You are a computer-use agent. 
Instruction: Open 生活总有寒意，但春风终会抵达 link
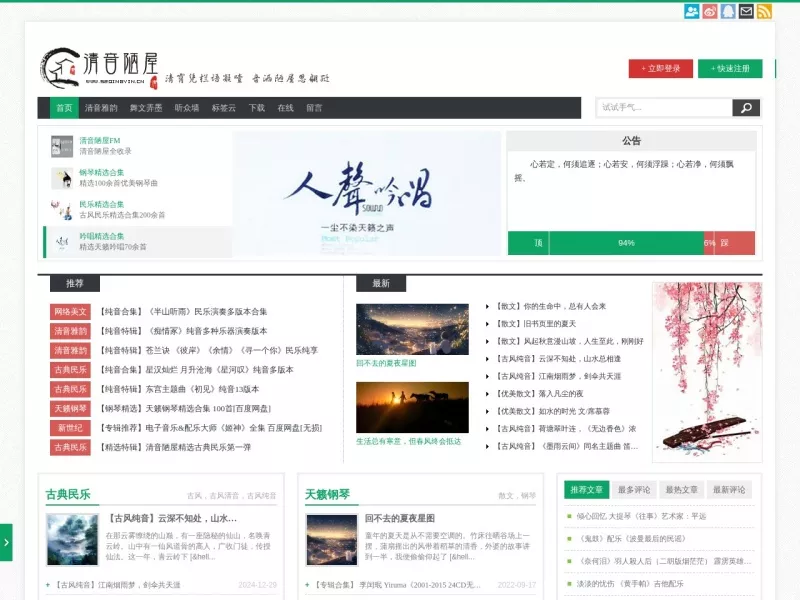[409, 441]
